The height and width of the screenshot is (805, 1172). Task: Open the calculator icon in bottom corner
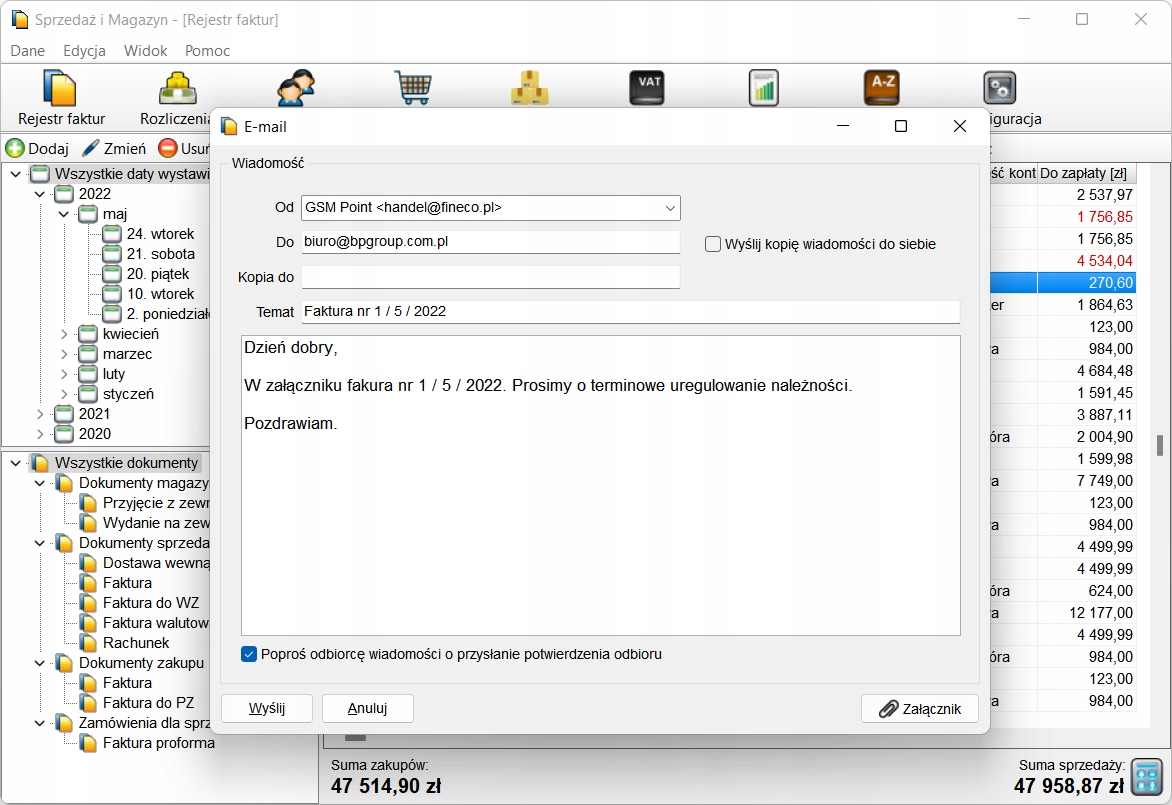click(x=1148, y=777)
